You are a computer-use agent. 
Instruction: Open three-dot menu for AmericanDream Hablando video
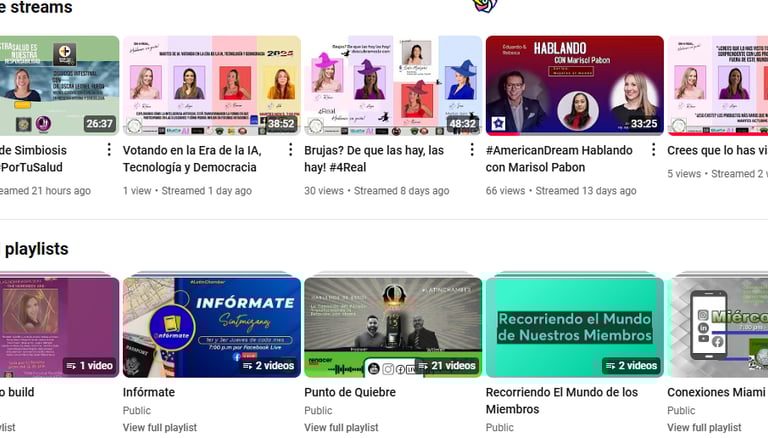pos(653,150)
